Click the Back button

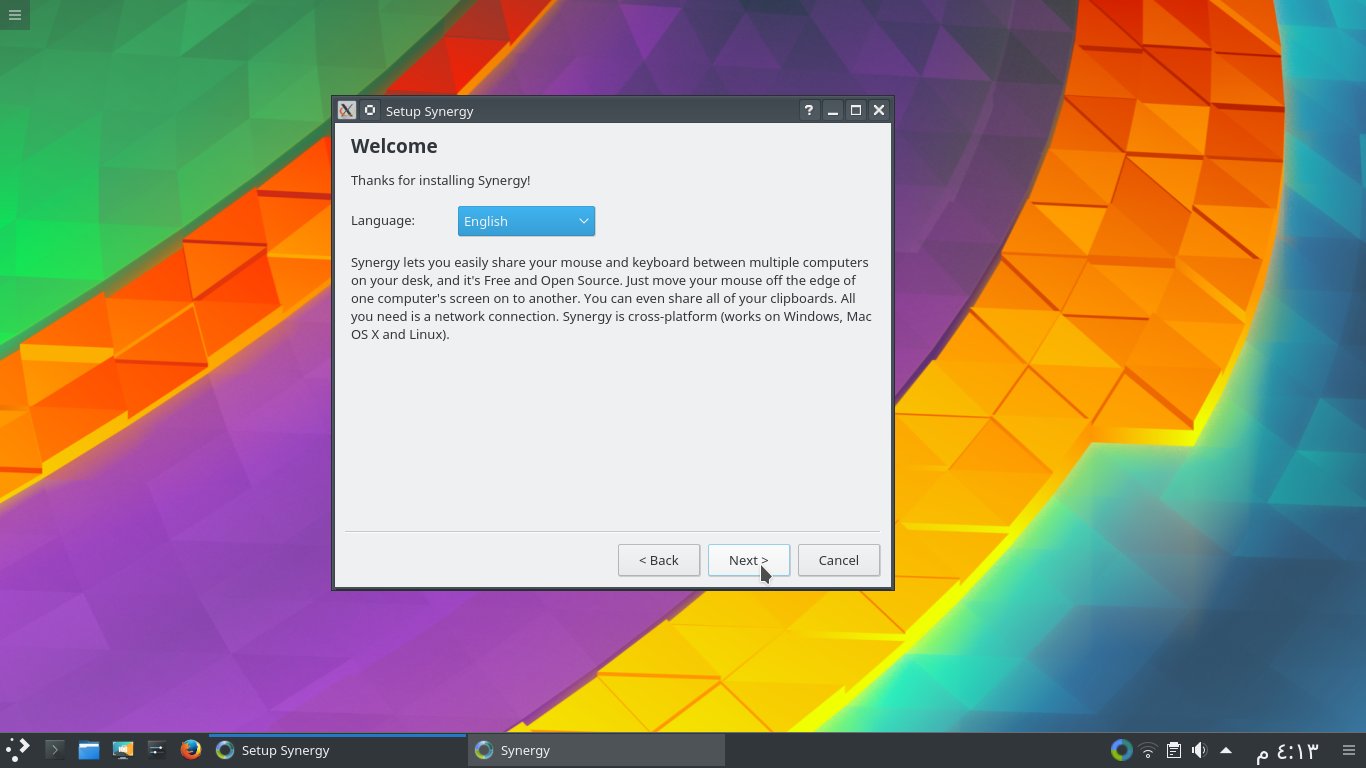click(659, 560)
